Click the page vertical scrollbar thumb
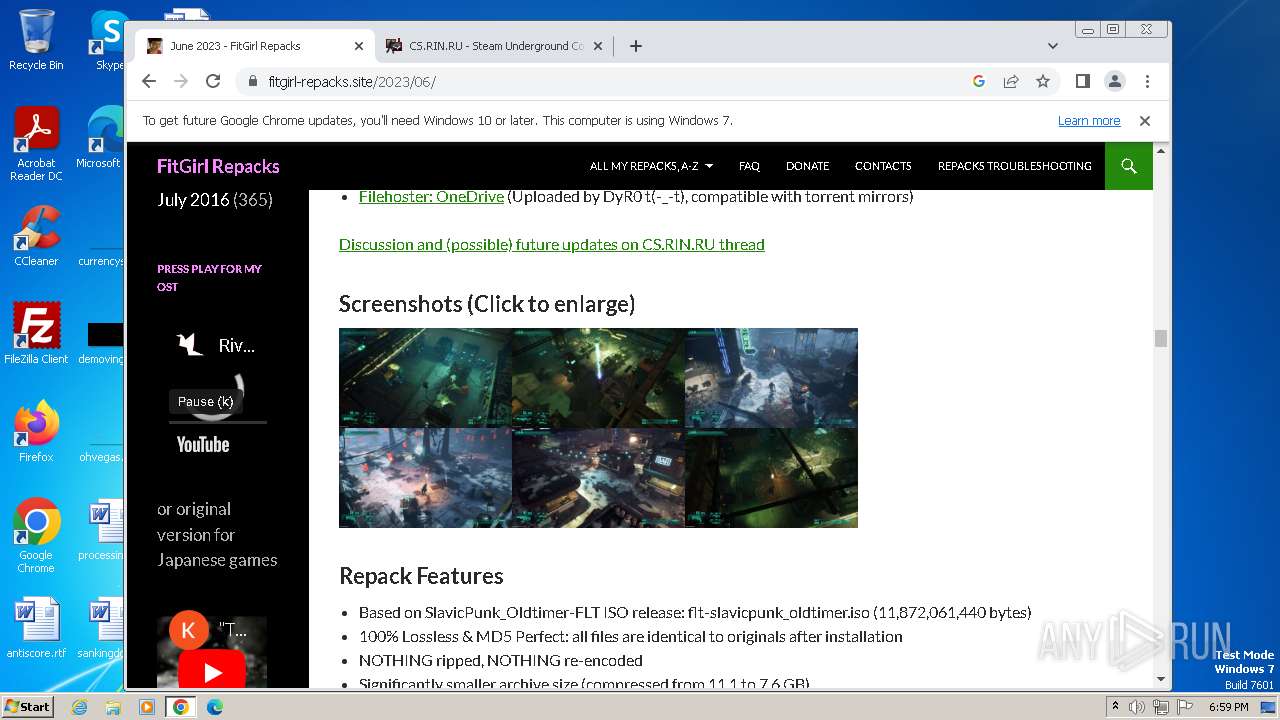Viewport: 1280px width, 720px height. click(1161, 339)
